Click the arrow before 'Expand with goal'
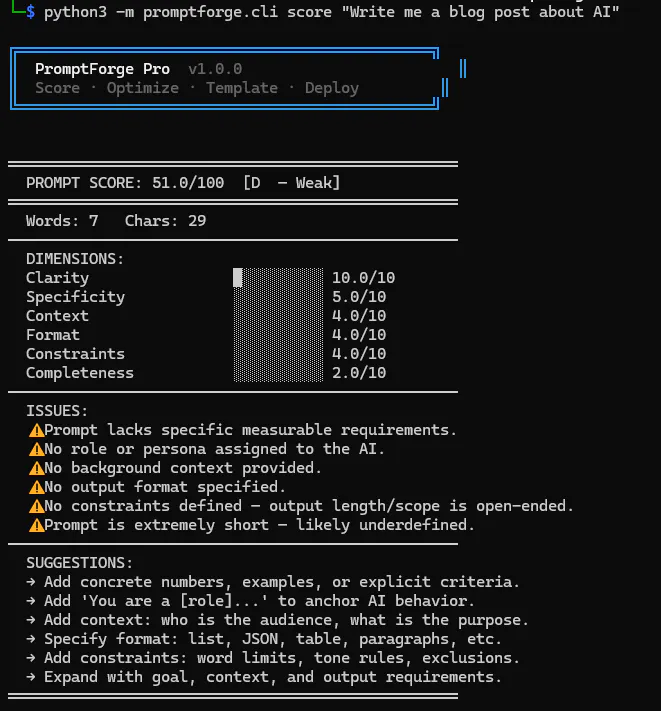Viewport: 661px width, 711px height. pos(30,677)
